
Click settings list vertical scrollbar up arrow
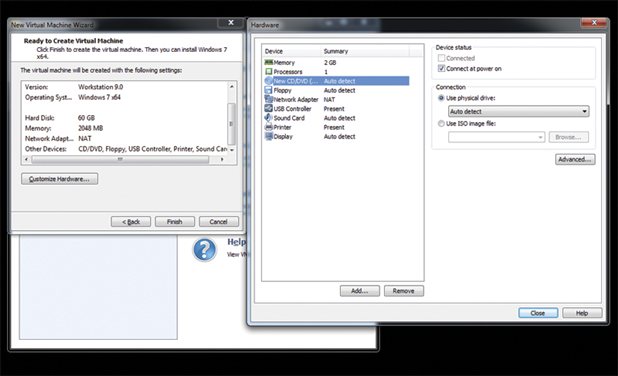(232, 86)
